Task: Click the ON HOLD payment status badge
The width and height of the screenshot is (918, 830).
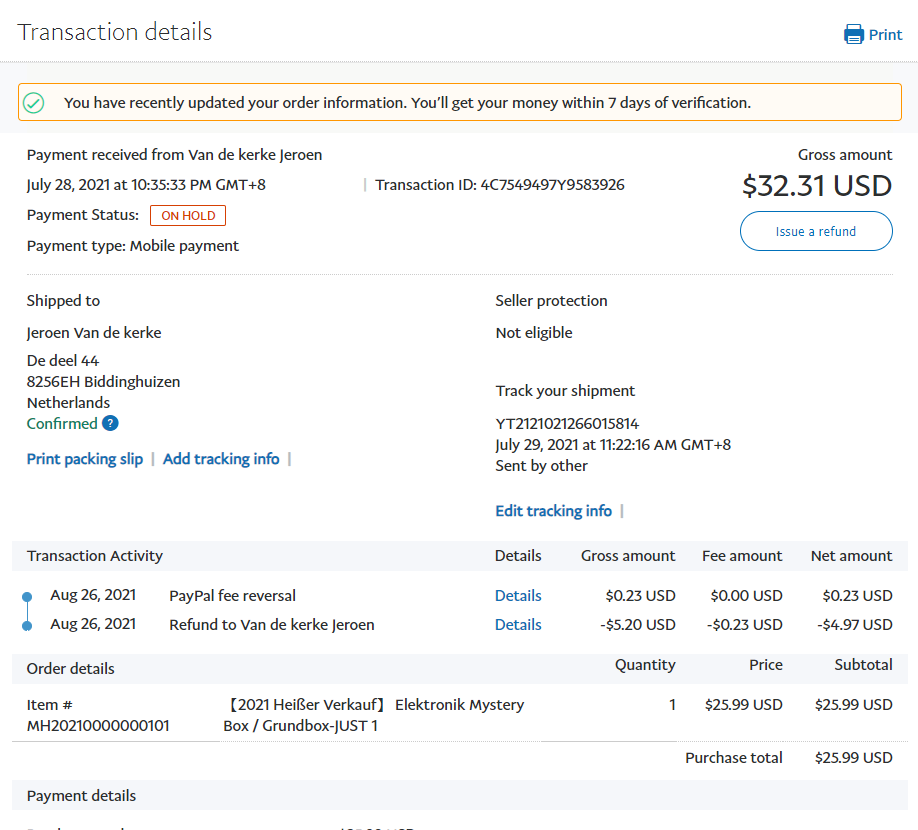Action: pos(188,216)
